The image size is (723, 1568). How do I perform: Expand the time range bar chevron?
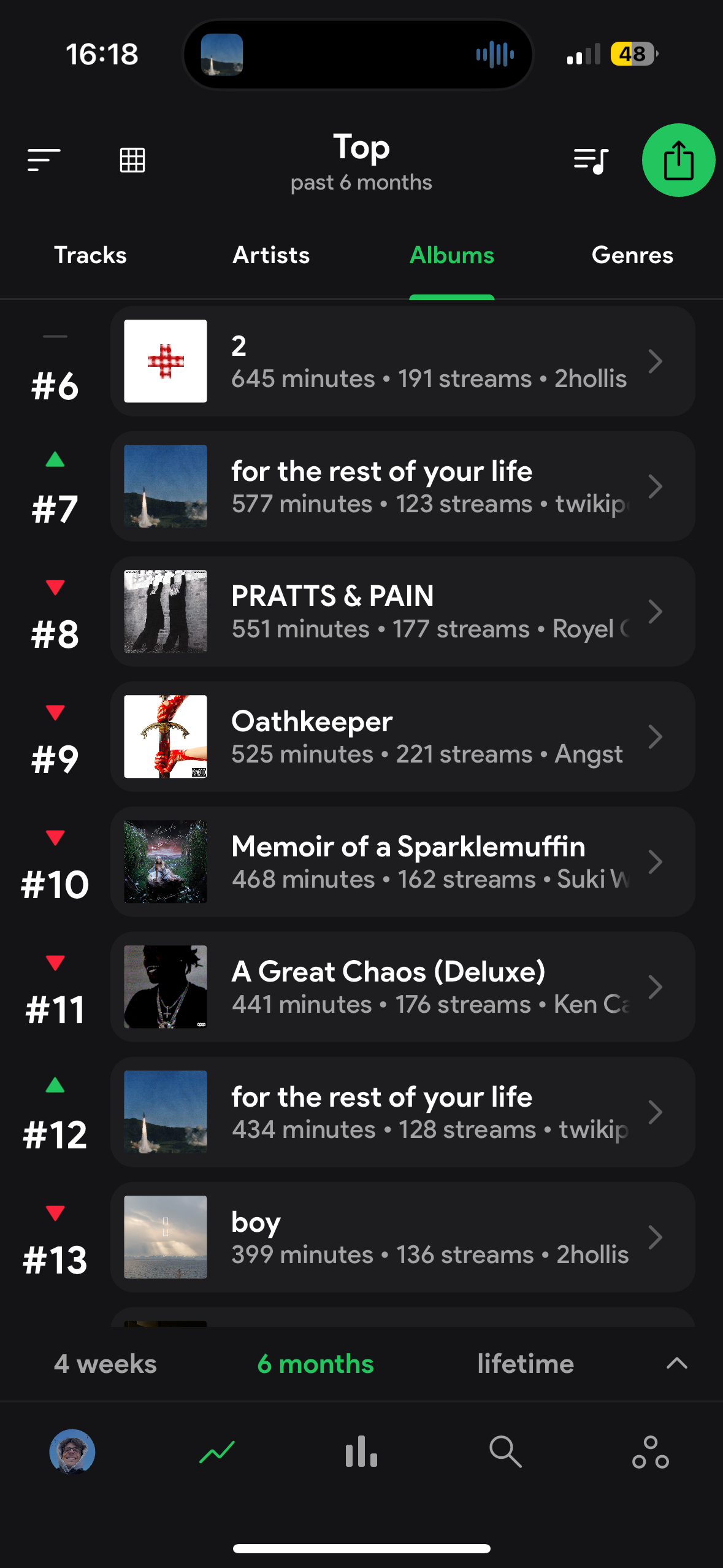[x=677, y=1363]
